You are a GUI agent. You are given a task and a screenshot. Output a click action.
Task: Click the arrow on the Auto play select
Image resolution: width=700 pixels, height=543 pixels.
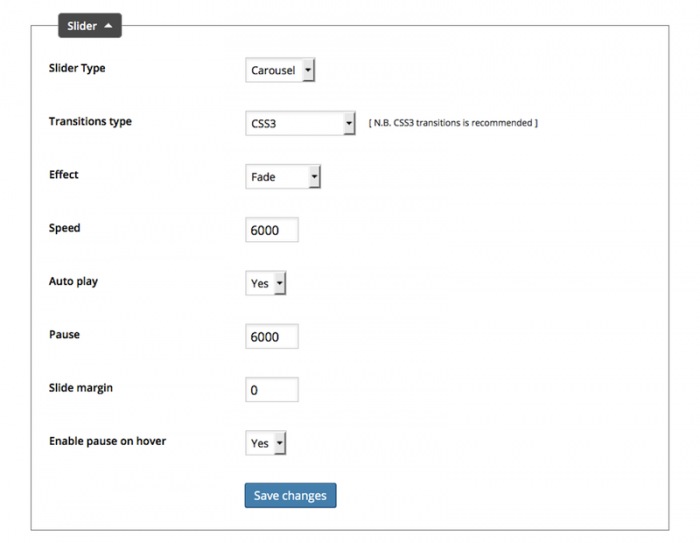(279, 283)
